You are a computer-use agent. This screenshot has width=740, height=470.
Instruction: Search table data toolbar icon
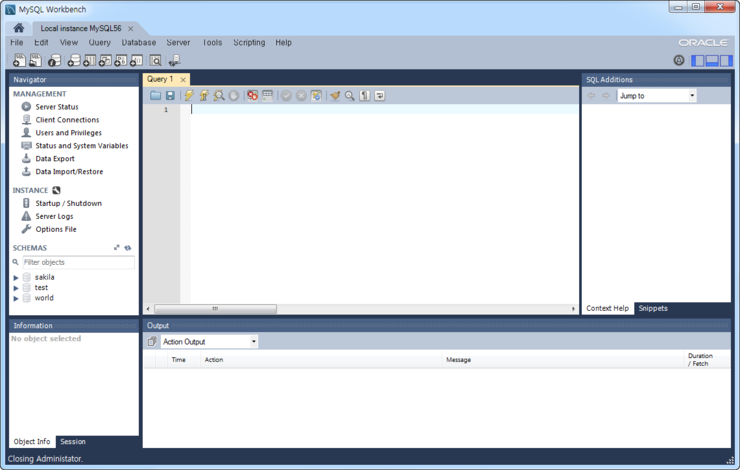(x=155, y=60)
